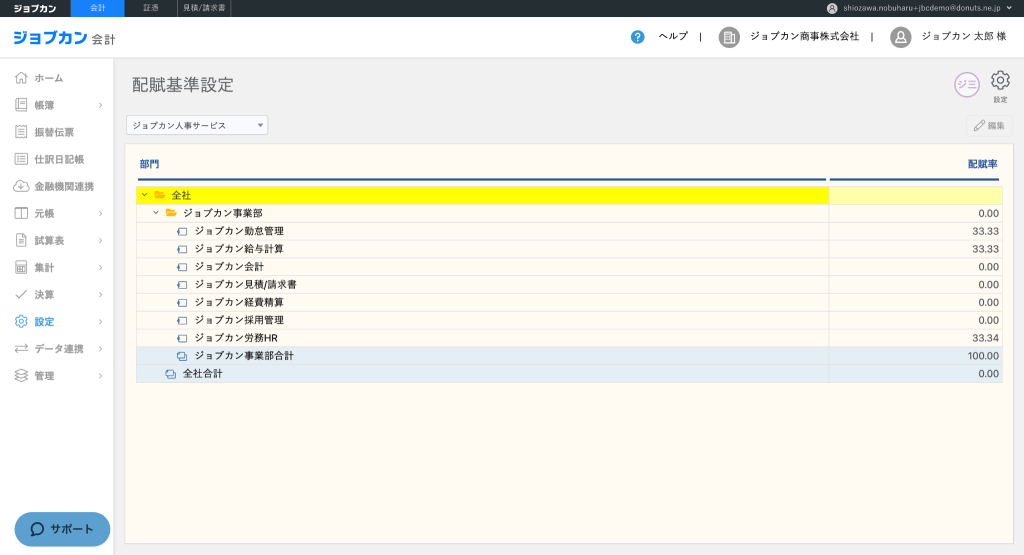The height and width of the screenshot is (555, 1024).
Task: Click ジョブカン 太郎 様 user name
Action: [x=963, y=37]
